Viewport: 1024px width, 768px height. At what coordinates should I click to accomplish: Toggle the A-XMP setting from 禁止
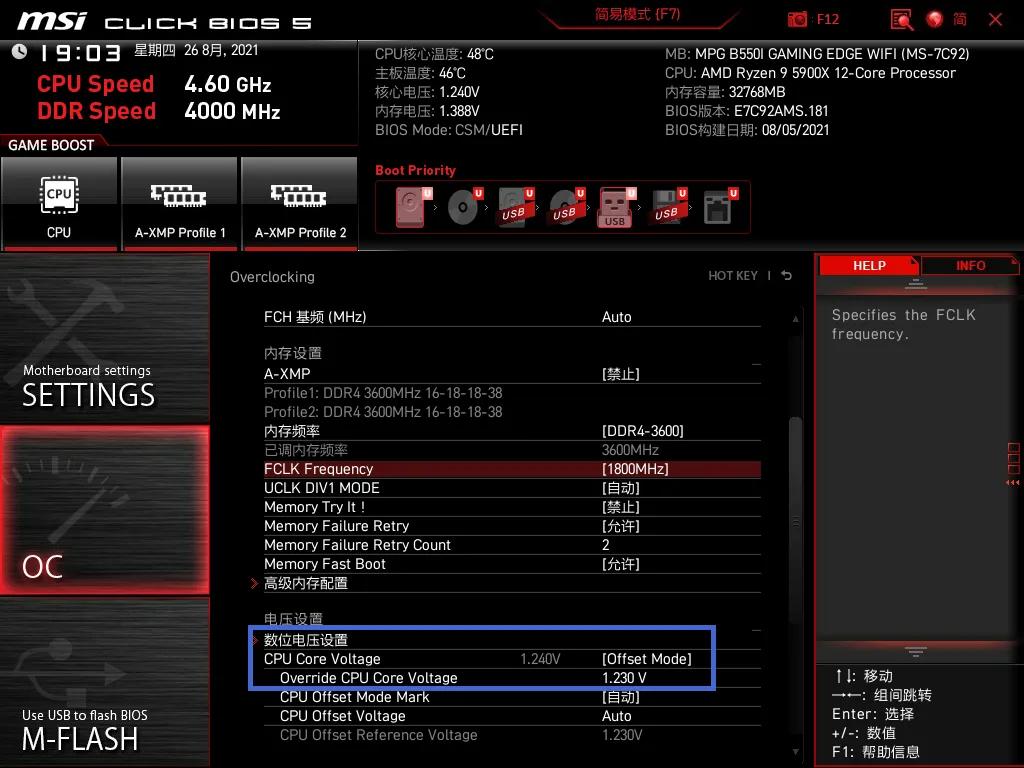[620, 373]
